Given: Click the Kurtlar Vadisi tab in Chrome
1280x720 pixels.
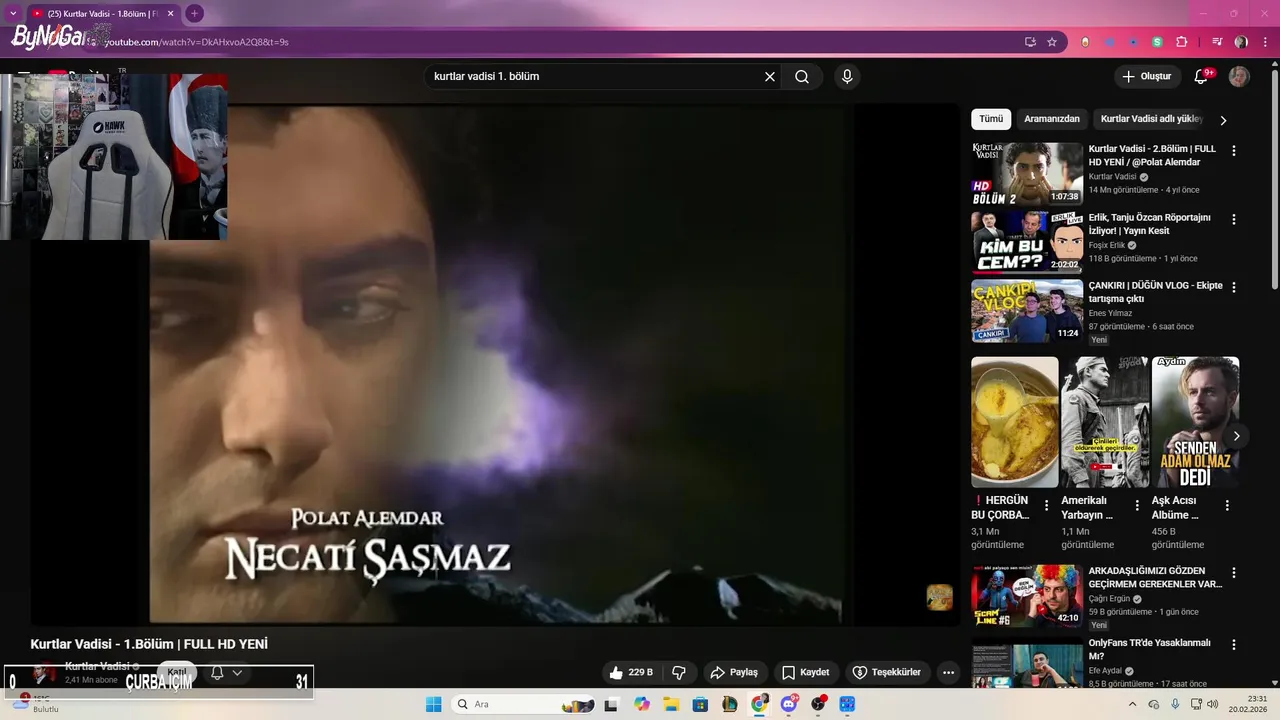Looking at the screenshot, I should coord(102,14).
